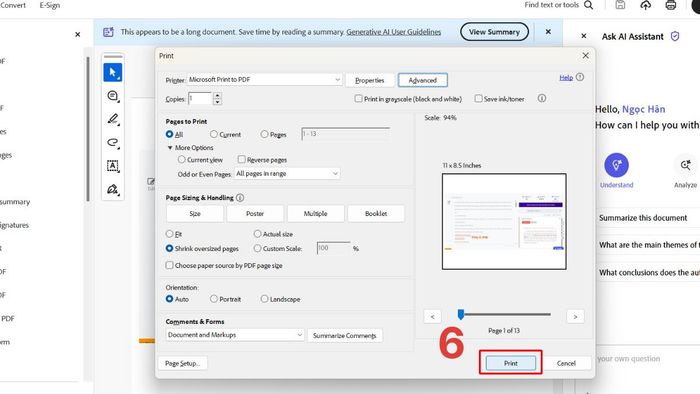Select the highlighter pen tool
The width and height of the screenshot is (700, 394).
coord(112,119)
